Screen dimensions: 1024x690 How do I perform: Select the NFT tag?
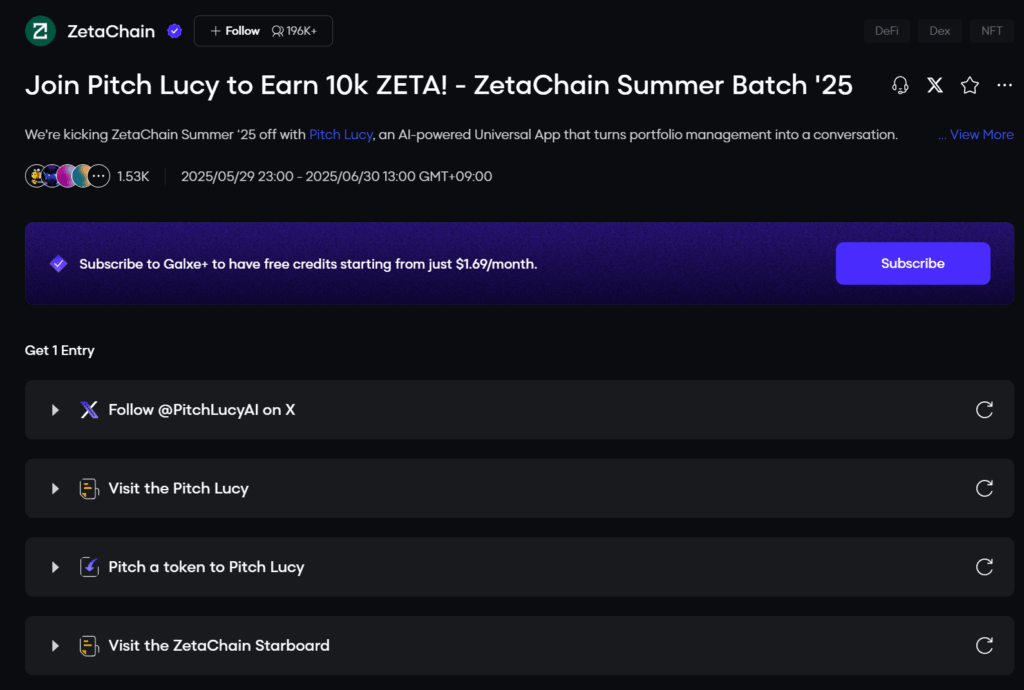click(x=991, y=31)
